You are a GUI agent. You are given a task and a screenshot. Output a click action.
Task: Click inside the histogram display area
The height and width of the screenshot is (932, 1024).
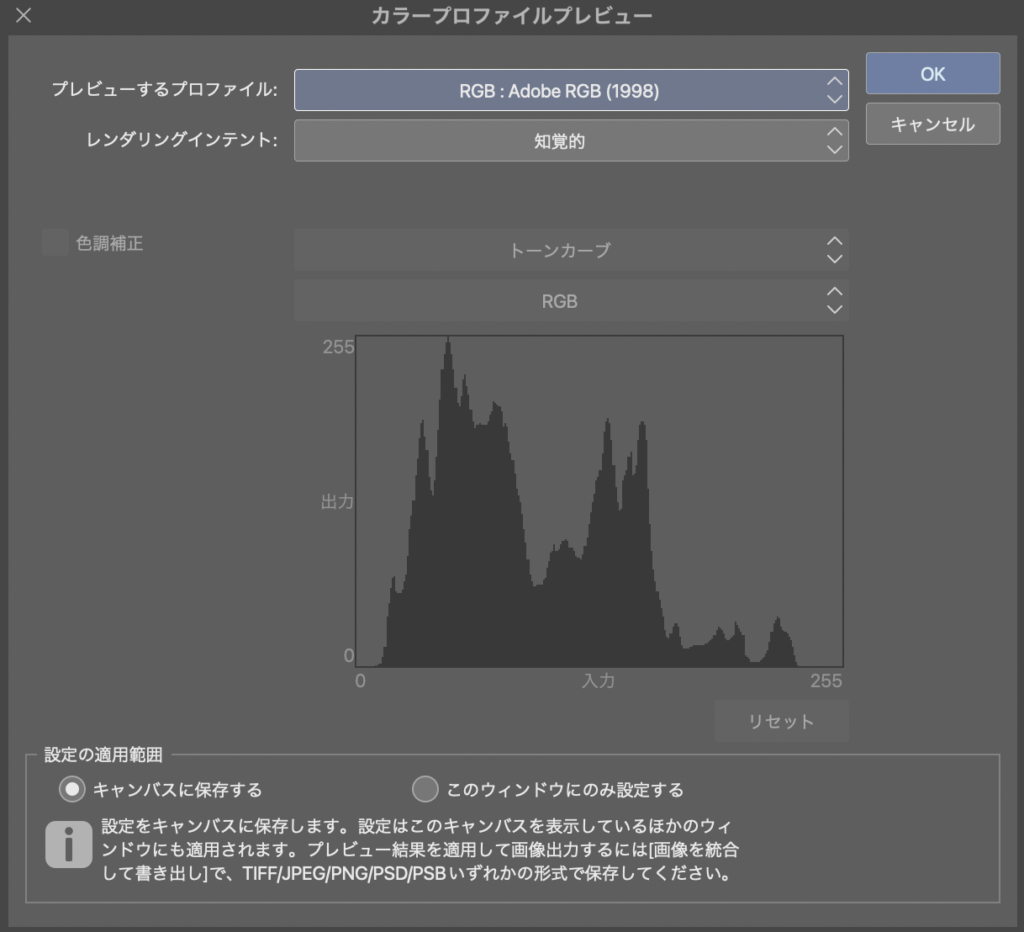(600, 500)
